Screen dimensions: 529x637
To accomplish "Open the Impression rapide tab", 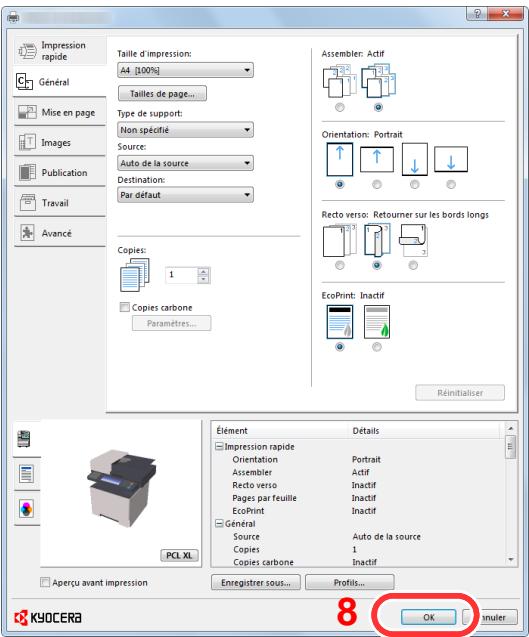I will [x=60, y=51].
